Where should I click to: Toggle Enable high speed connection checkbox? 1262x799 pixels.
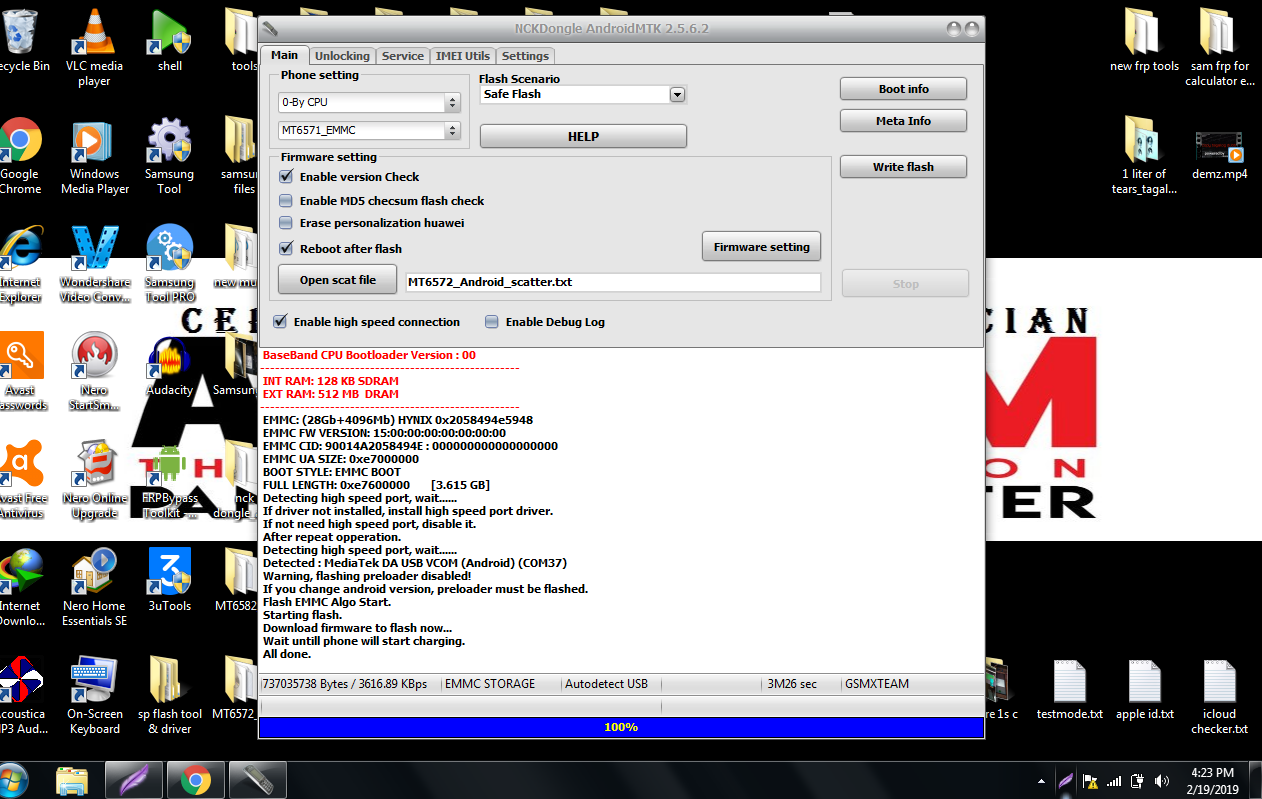pyautogui.click(x=280, y=322)
